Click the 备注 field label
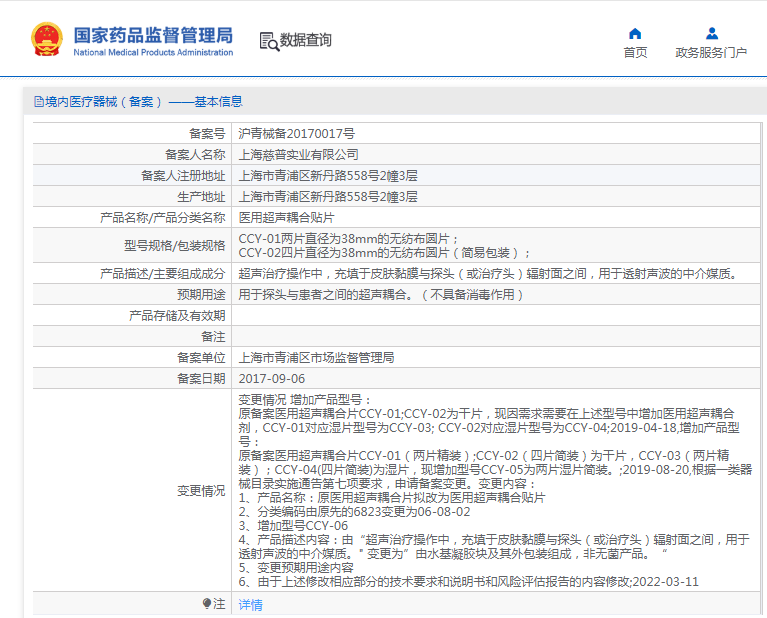 pos(213,337)
